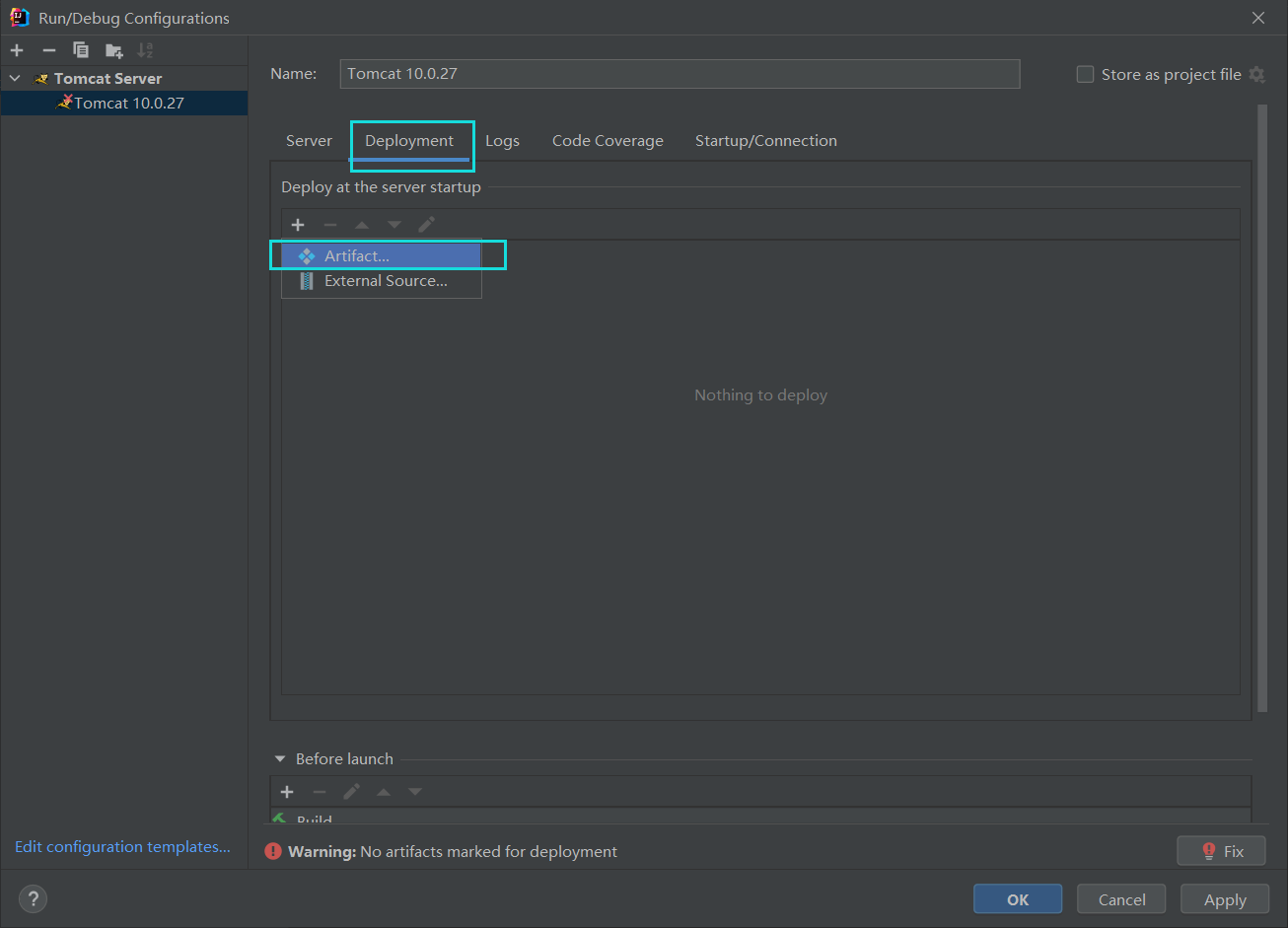
Task: Choose External Source... from the popup menu
Action: coord(382,281)
